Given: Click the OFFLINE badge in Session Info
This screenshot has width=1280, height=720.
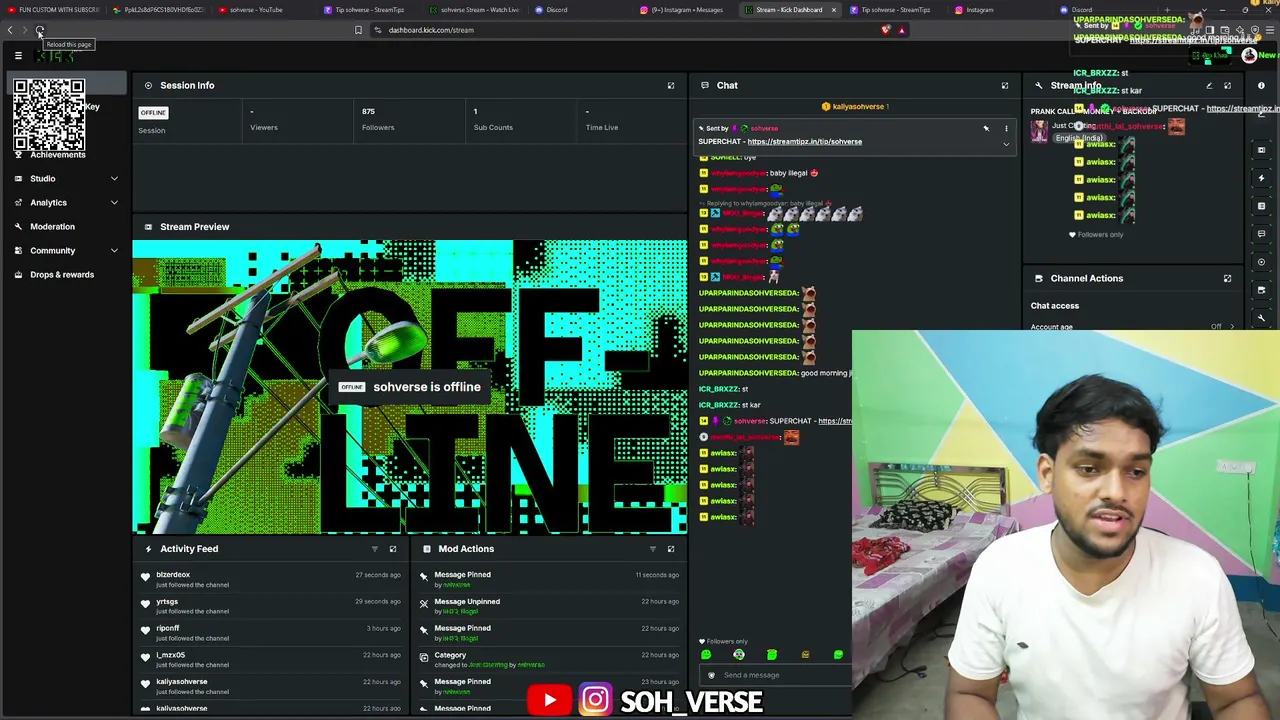Looking at the screenshot, I should click(153, 112).
